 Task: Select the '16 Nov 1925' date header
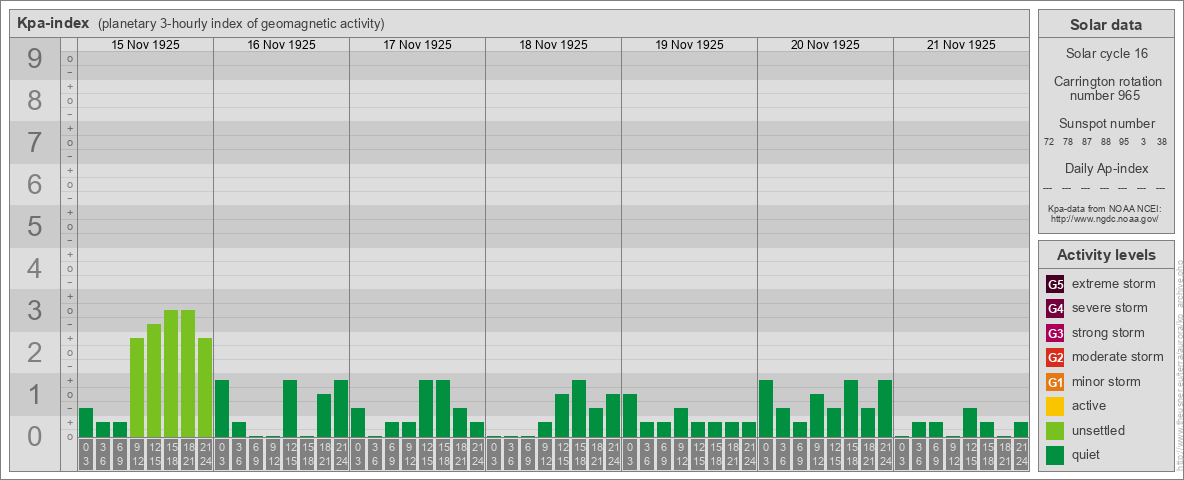pos(282,45)
